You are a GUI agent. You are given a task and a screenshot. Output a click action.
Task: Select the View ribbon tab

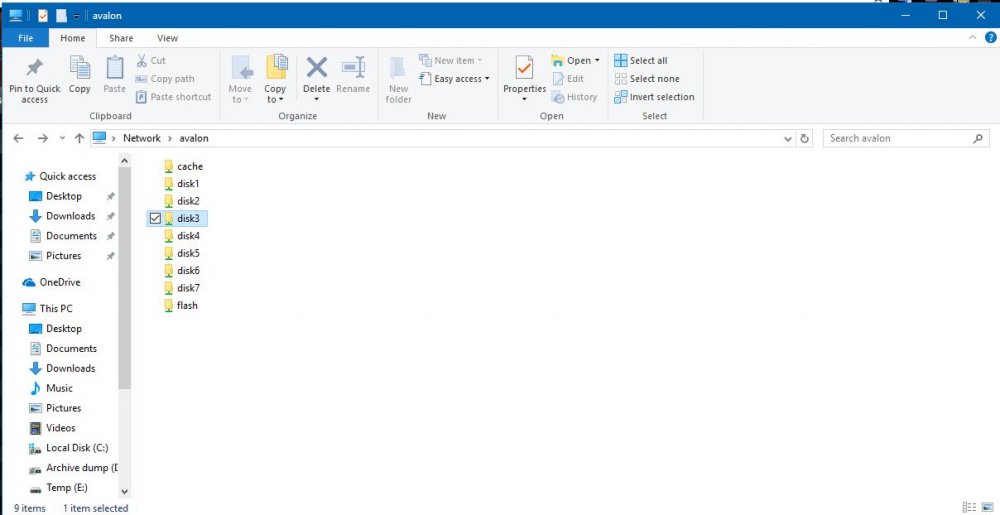click(x=167, y=38)
